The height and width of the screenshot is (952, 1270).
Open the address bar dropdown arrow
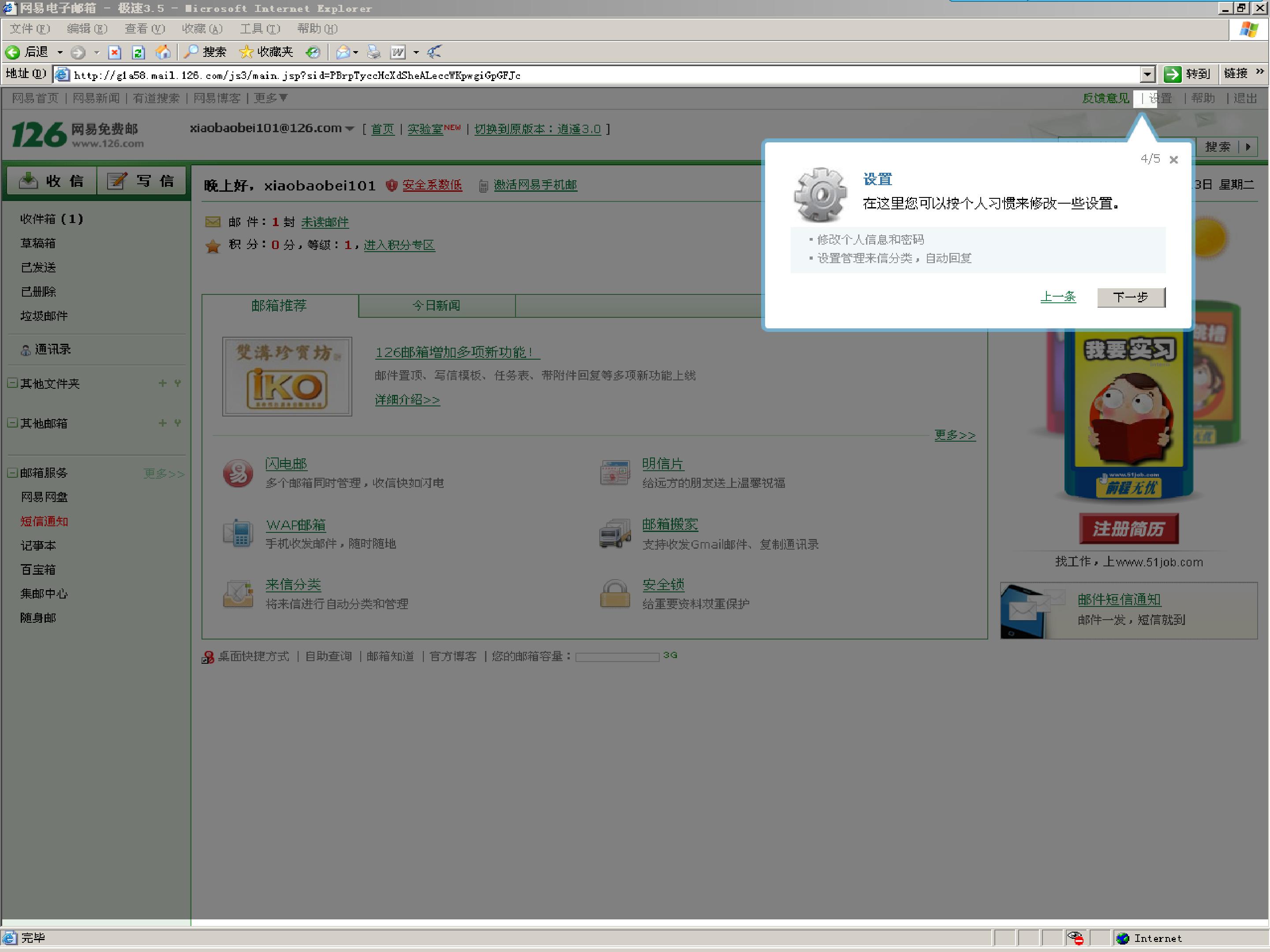[1147, 74]
